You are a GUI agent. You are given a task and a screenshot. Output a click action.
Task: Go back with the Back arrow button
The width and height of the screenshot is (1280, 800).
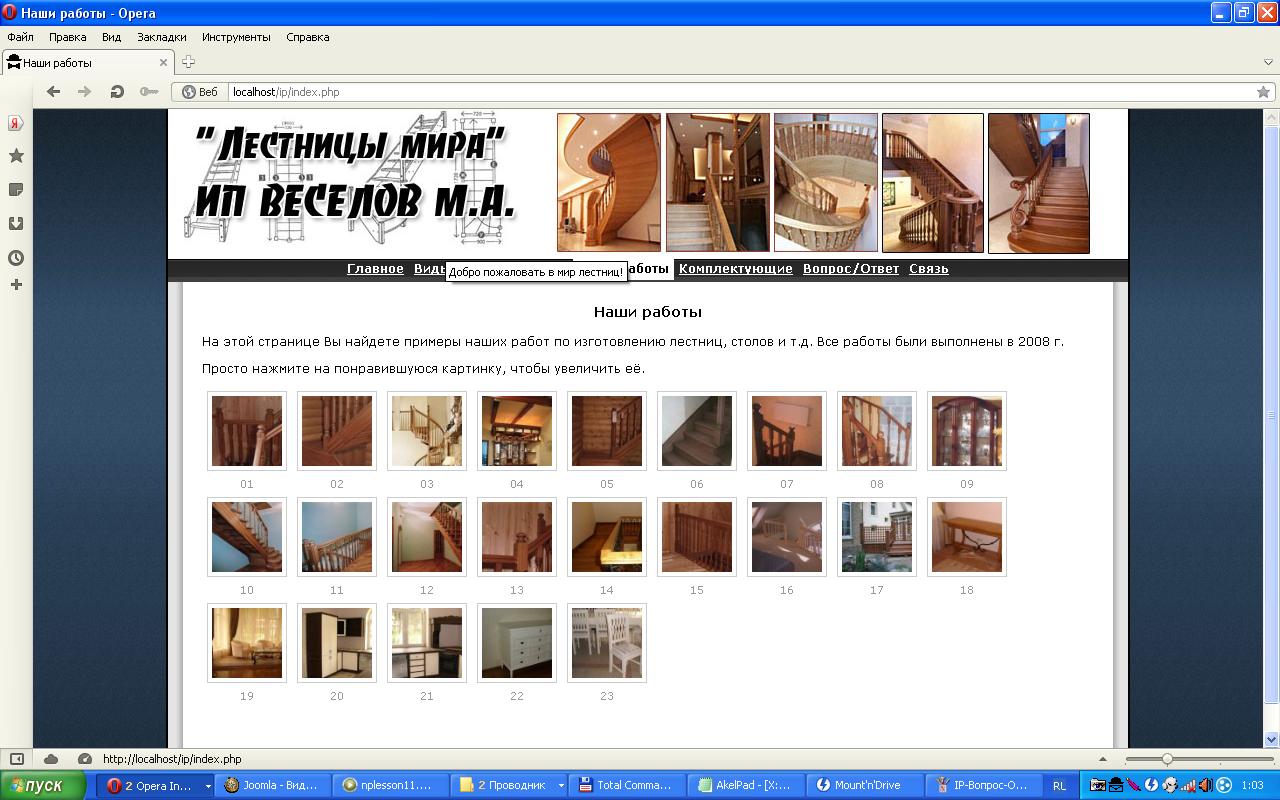pos(54,92)
